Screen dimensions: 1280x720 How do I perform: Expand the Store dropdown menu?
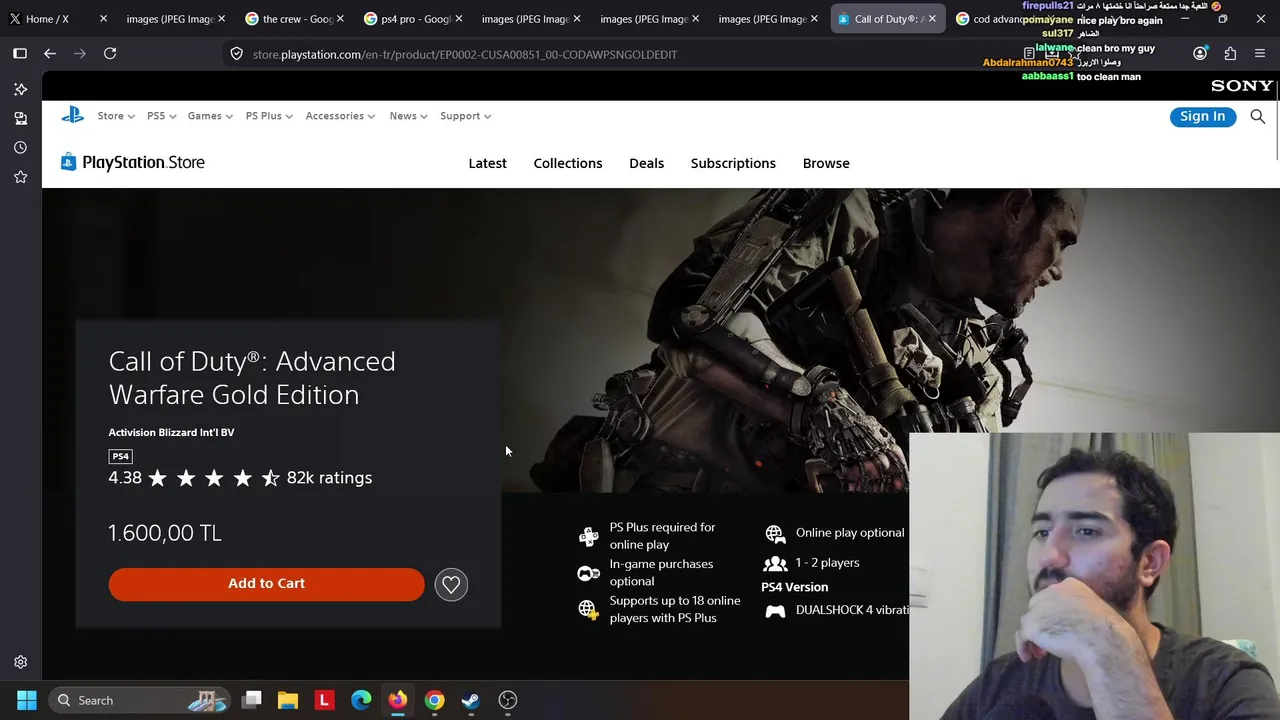116,116
